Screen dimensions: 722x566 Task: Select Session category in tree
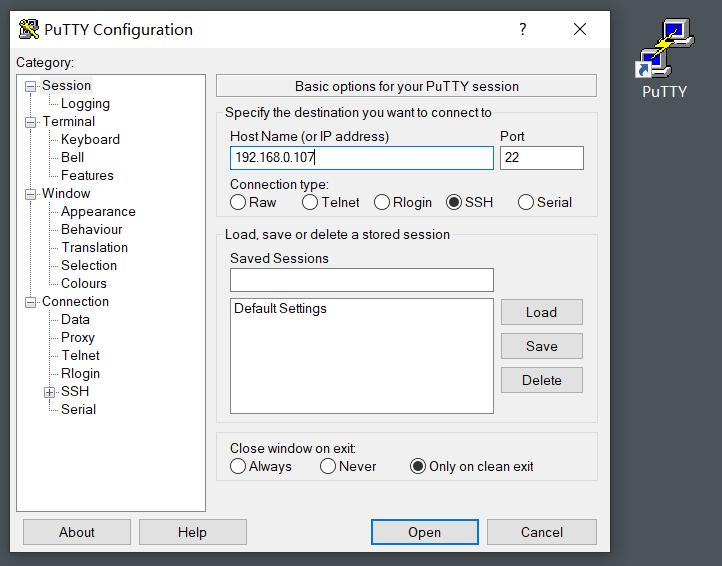[x=66, y=86]
